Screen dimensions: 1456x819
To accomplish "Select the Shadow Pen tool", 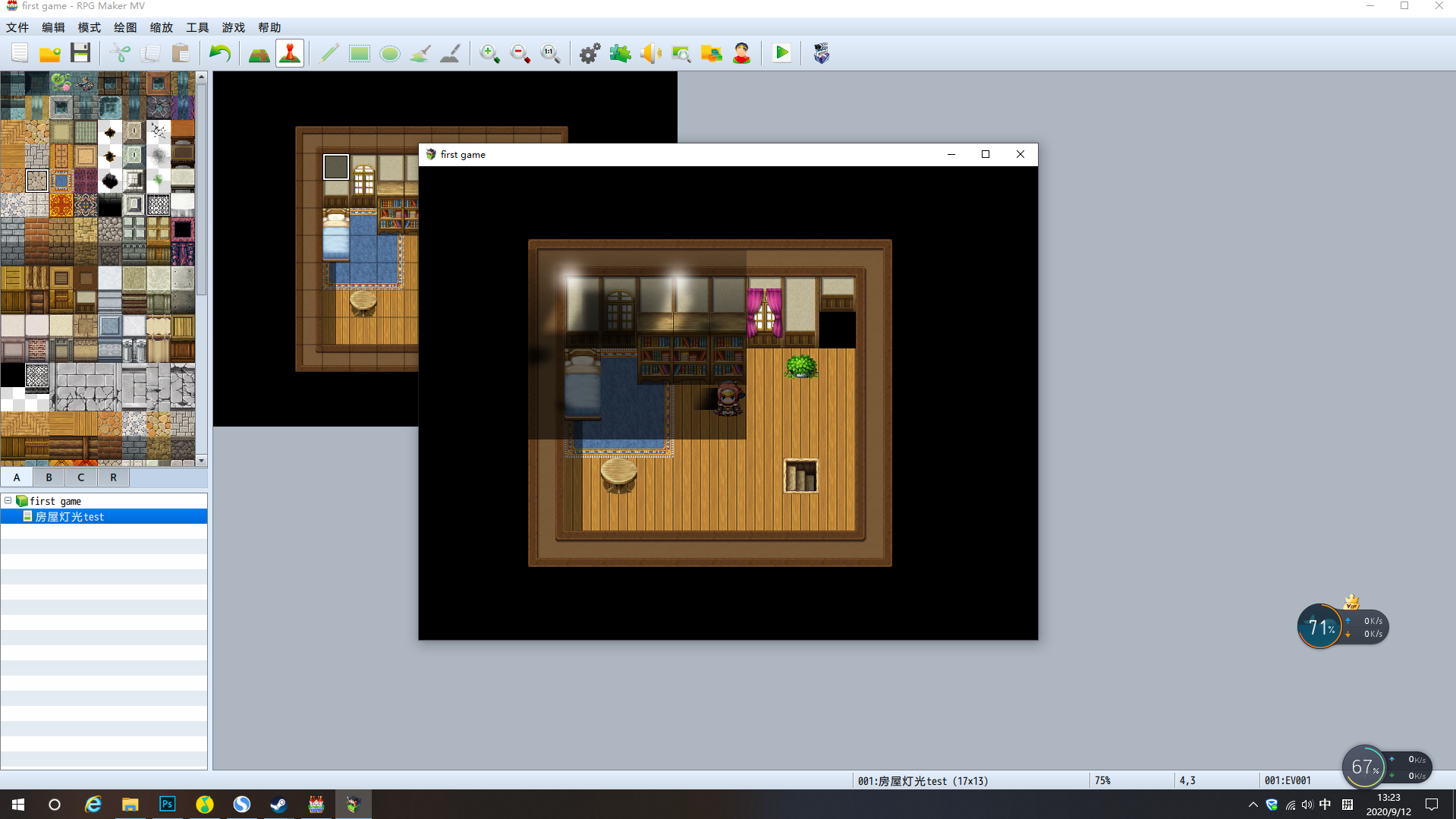I will point(451,53).
